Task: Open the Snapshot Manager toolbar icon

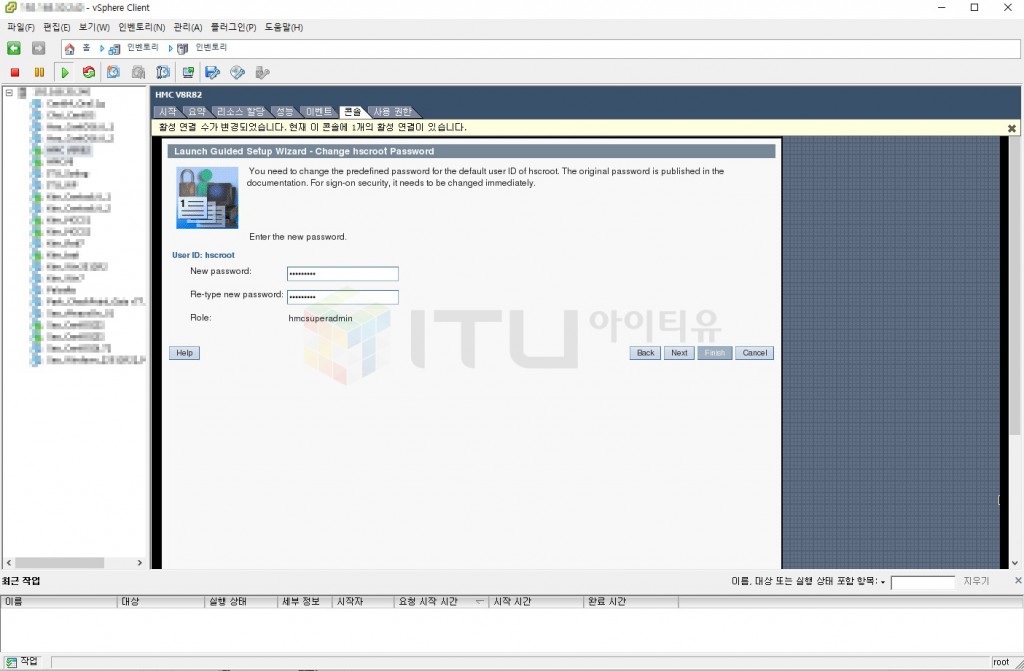Action: (x=162, y=72)
